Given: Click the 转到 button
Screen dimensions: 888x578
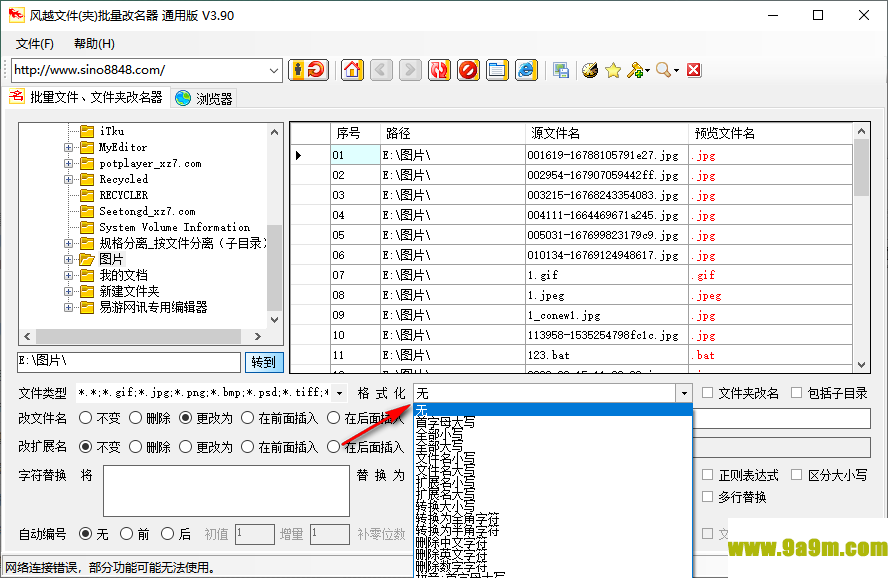Looking at the screenshot, I should coord(264,362).
